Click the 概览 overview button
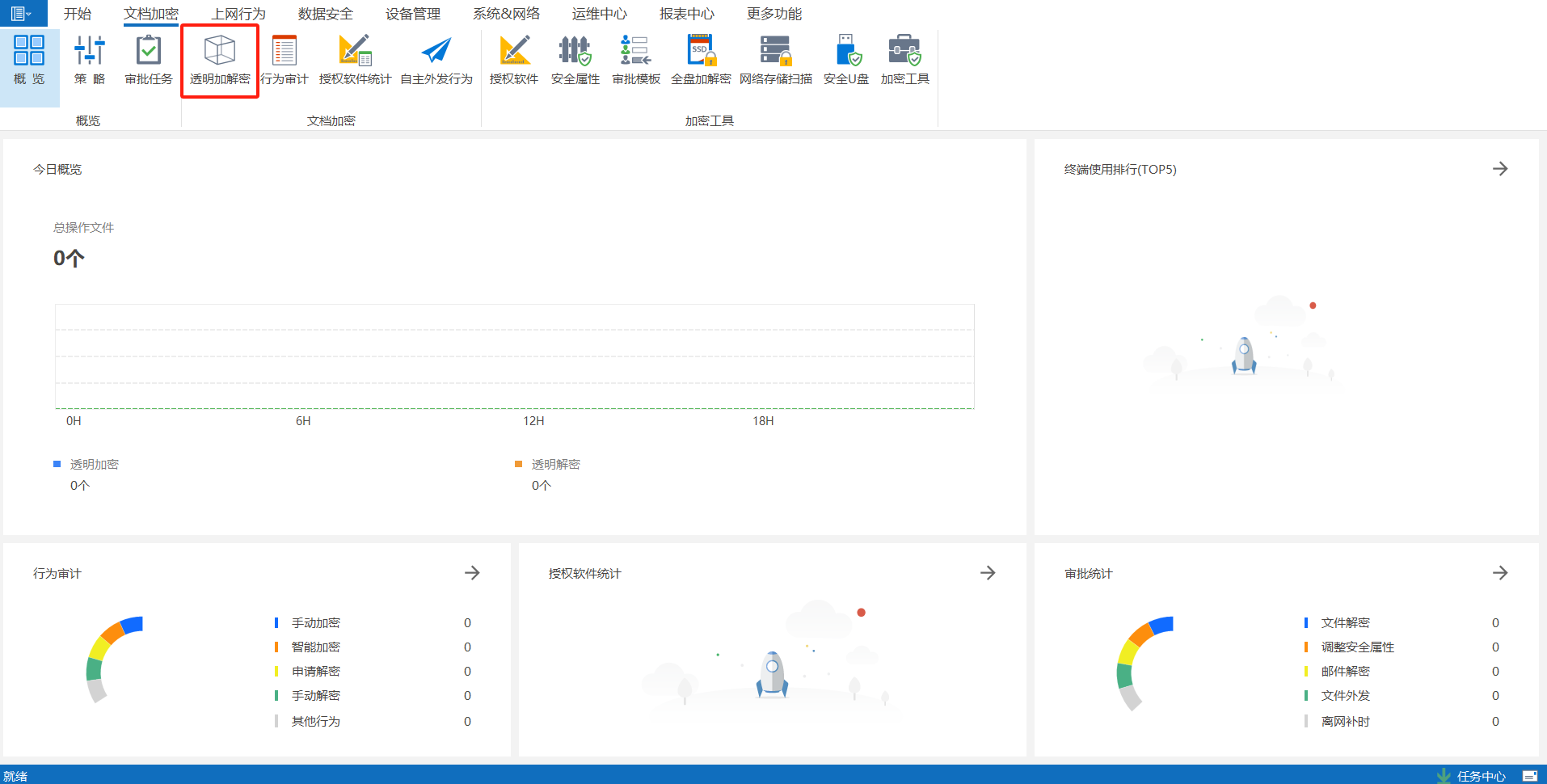 (29, 60)
